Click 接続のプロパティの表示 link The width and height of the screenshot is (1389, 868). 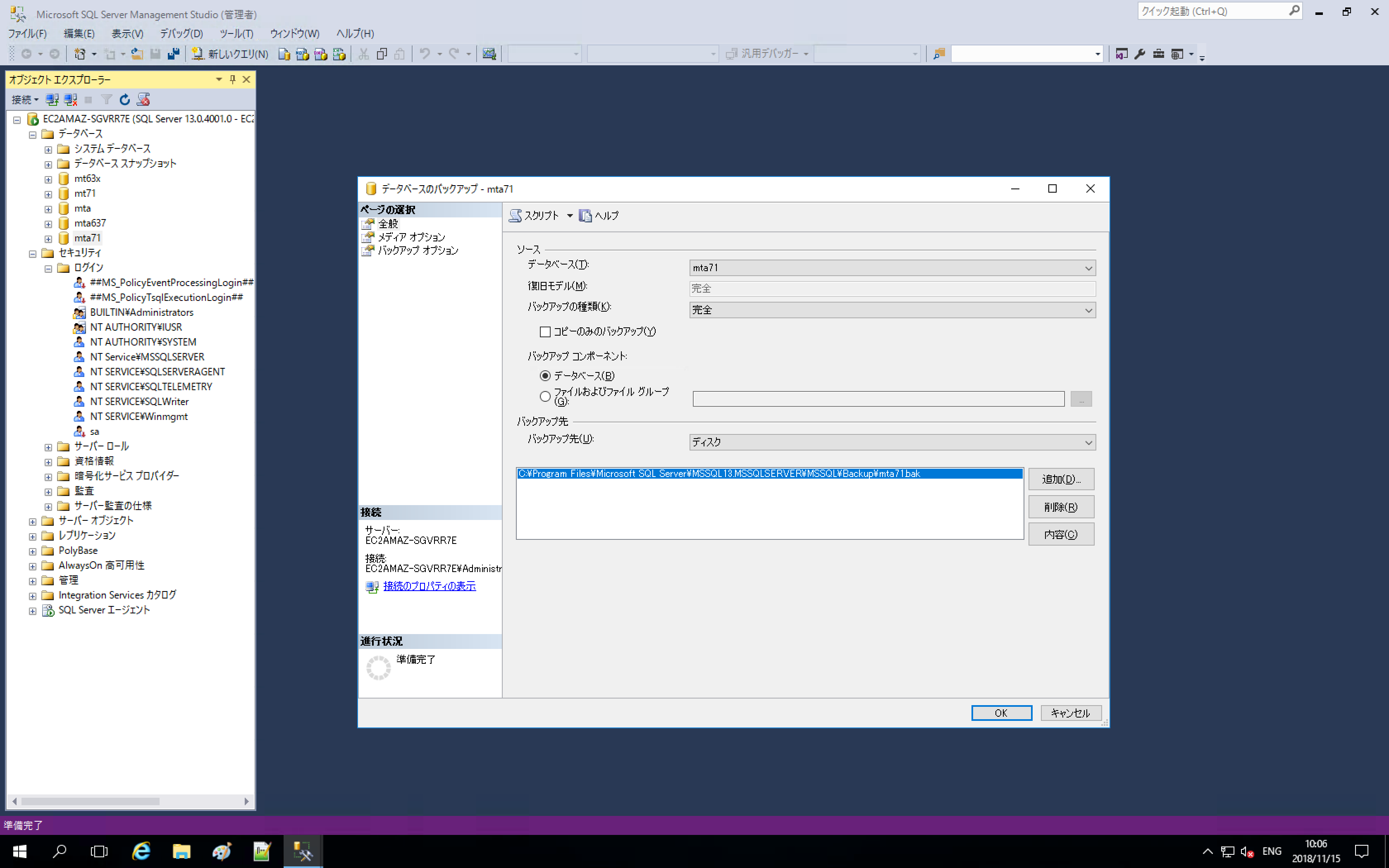pyautogui.click(x=429, y=586)
